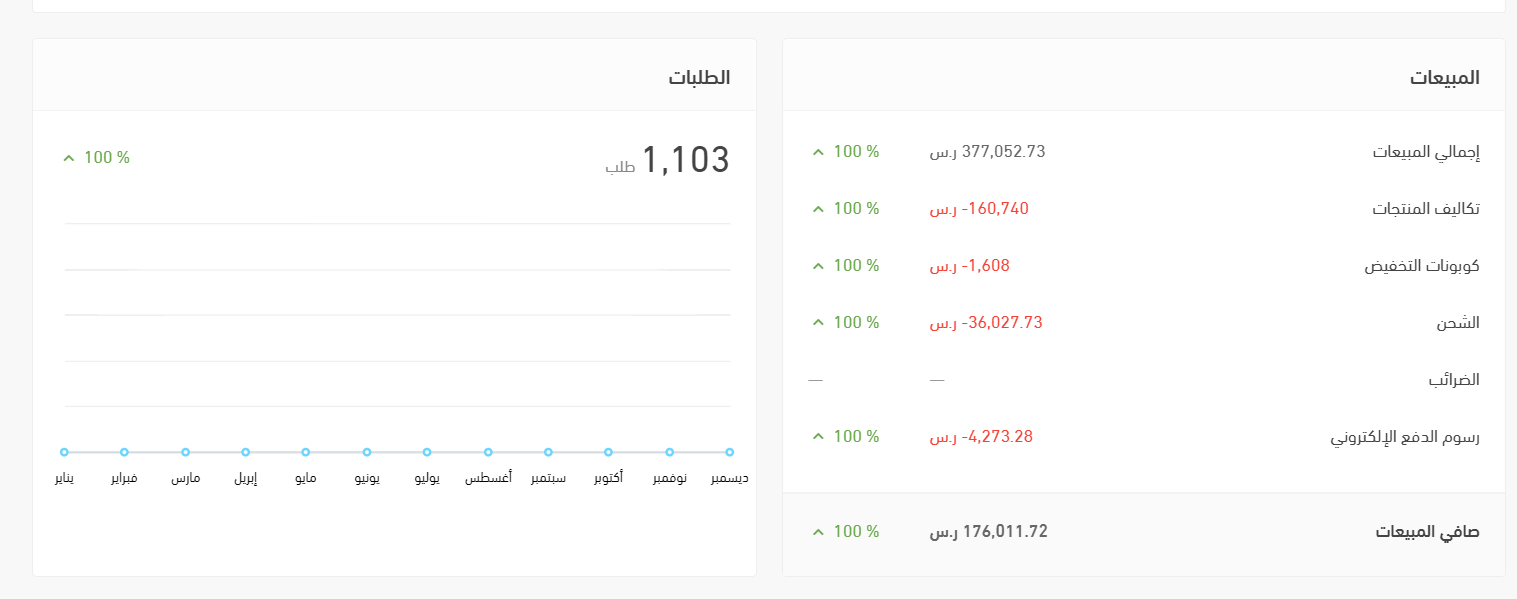Screen dimensions: 1517x599
Task: Click the up arrow in صافي المبيعات row
Action: coord(818,532)
